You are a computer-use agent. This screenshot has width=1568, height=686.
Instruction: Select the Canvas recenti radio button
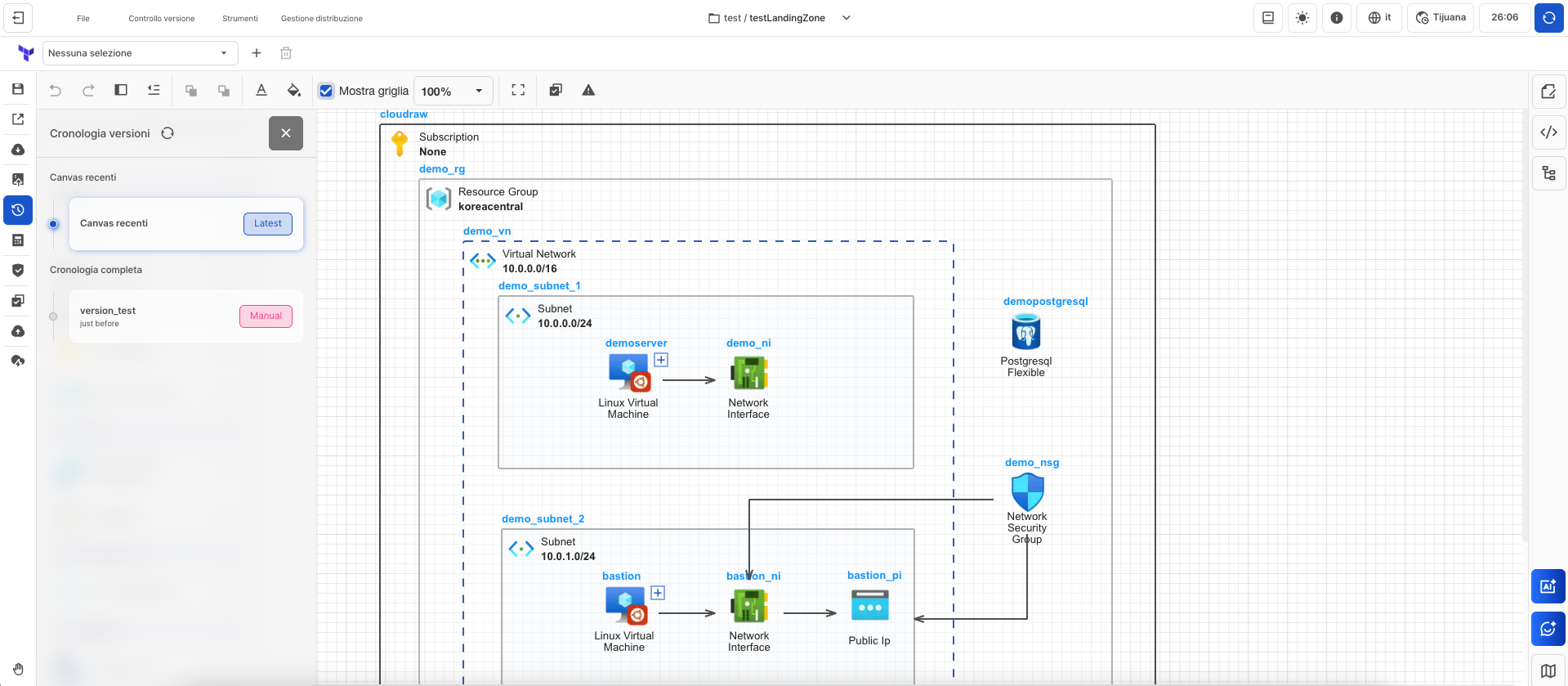point(53,224)
